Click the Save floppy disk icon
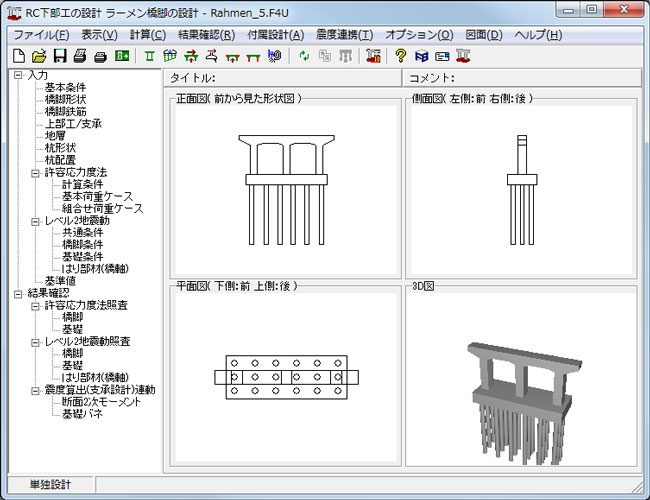Image resolution: width=650 pixels, height=500 pixels. 60,56
